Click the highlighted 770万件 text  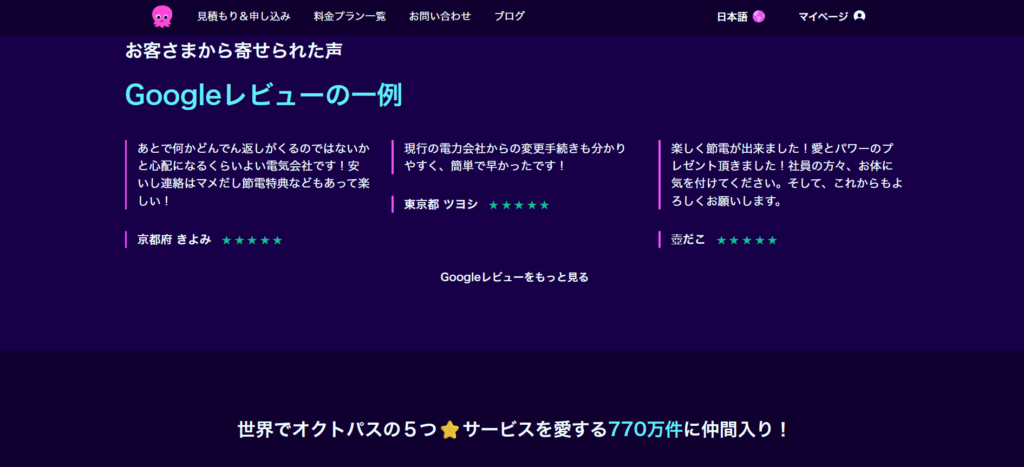(647, 430)
